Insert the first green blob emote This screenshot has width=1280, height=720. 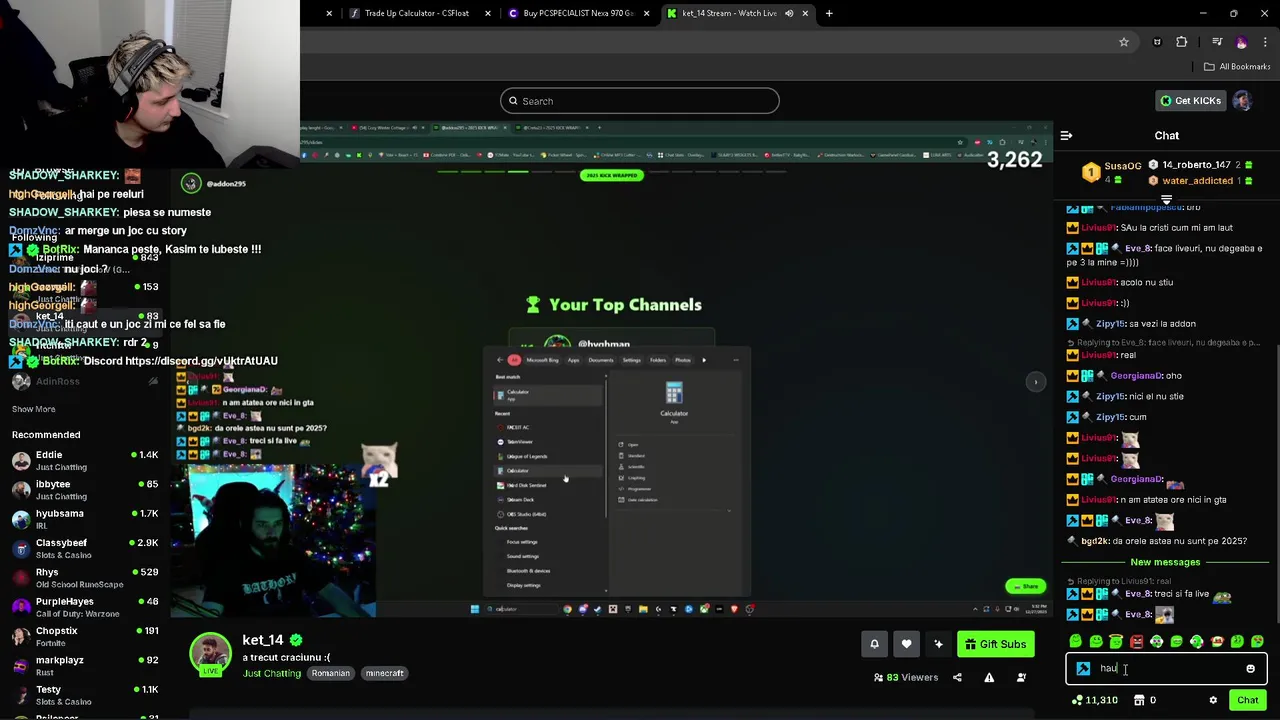[x=1075, y=642]
